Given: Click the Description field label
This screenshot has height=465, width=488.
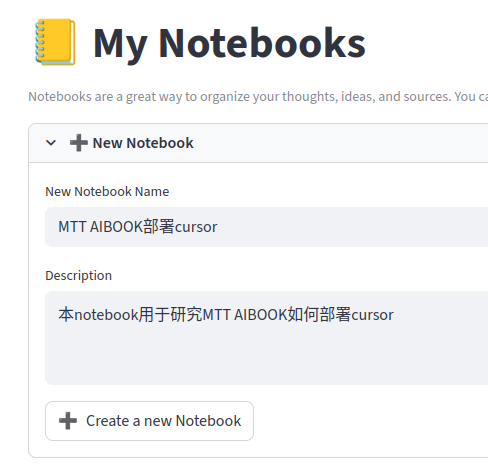Looking at the screenshot, I should tap(78, 276).
